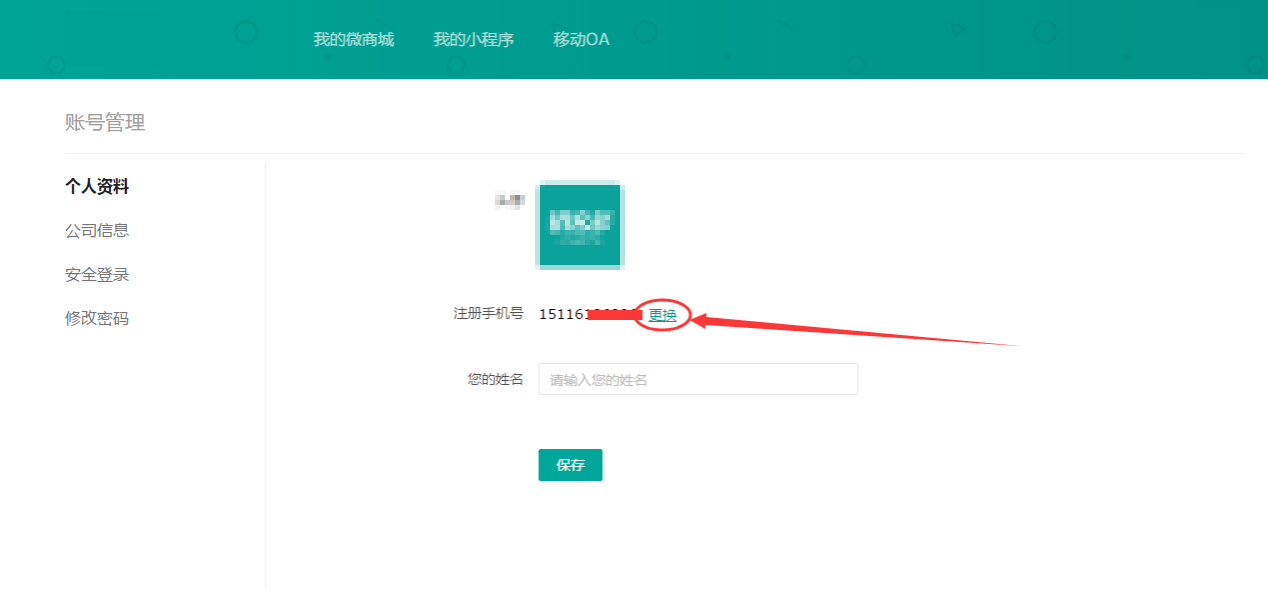
Task: Click the 您的姓名 field label
Action: coord(495,380)
